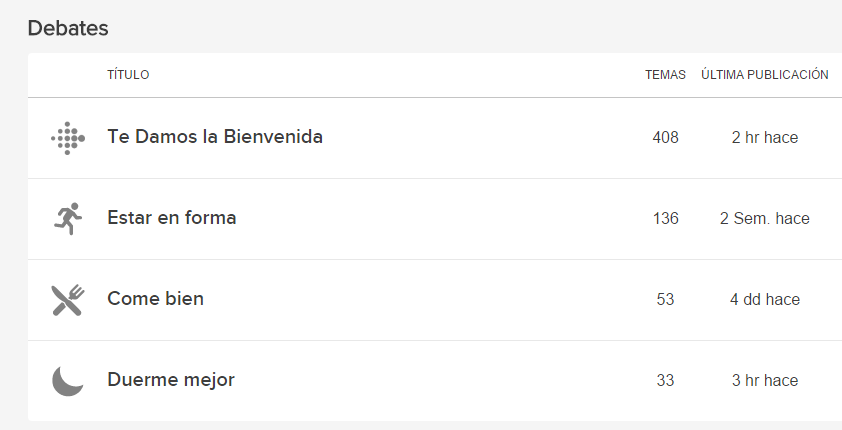Screen dimensions: 842x430
Task: Click the running person icon
Action: pos(68,218)
